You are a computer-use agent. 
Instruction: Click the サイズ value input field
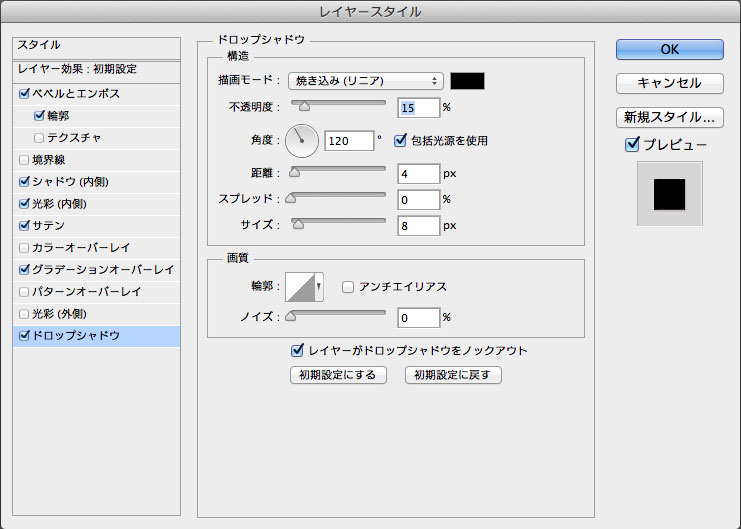point(418,225)
